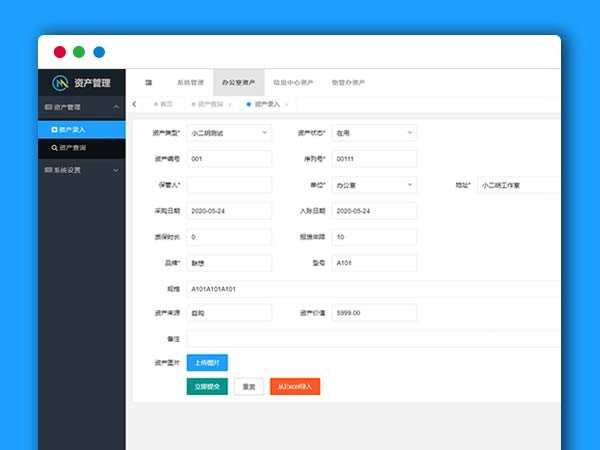The image size is (600, 450).
Task: Open the 资产状态 dropdown
Action: [x=374, y=132]
